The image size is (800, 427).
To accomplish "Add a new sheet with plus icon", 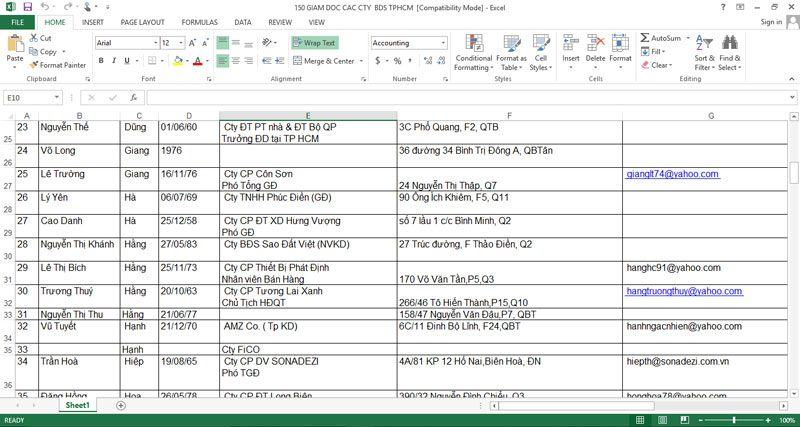I will coord(121,406).
